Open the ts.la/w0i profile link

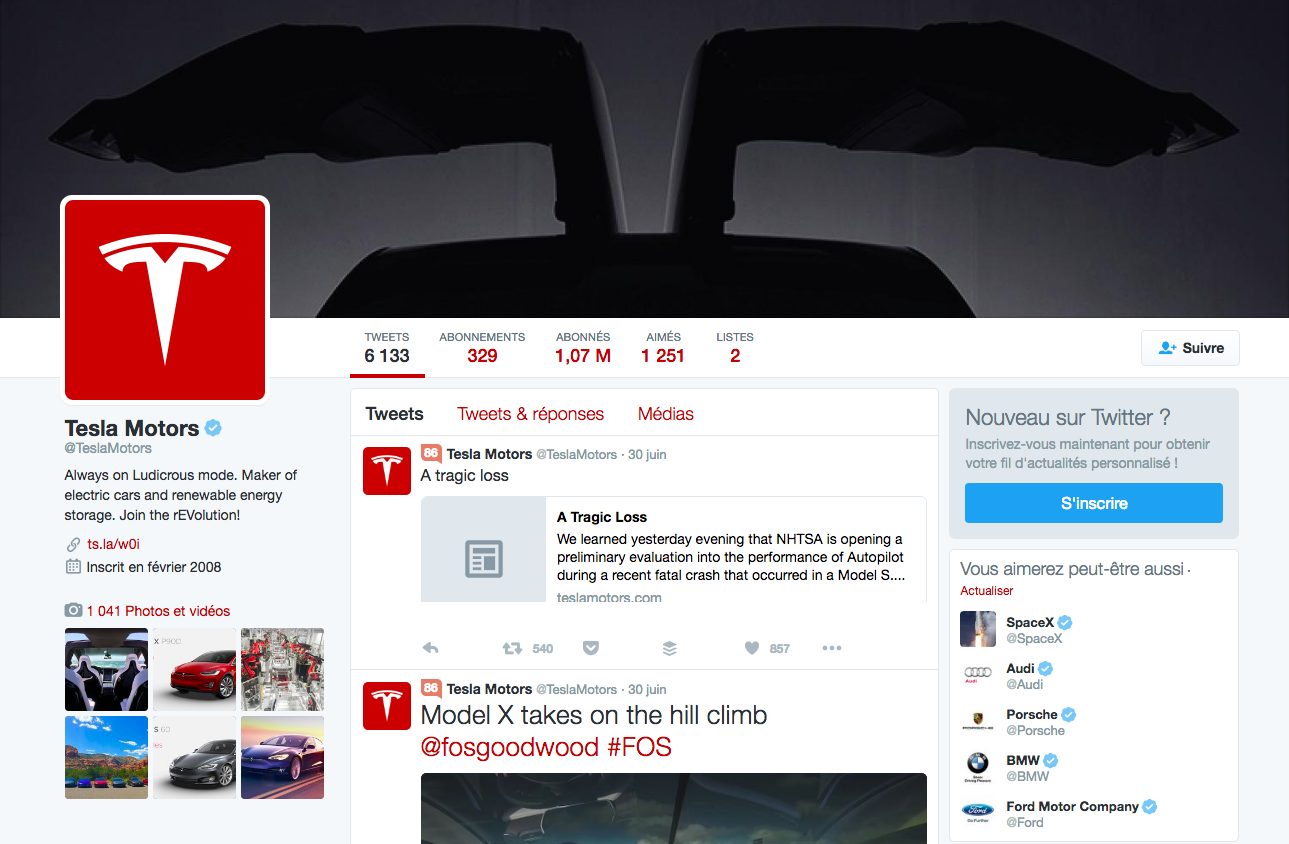(x=113, y=544)
